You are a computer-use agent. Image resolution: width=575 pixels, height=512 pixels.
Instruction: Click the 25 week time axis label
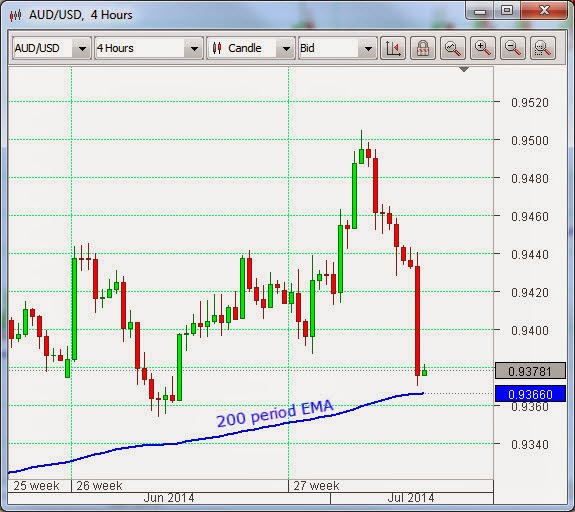(36, 486)
